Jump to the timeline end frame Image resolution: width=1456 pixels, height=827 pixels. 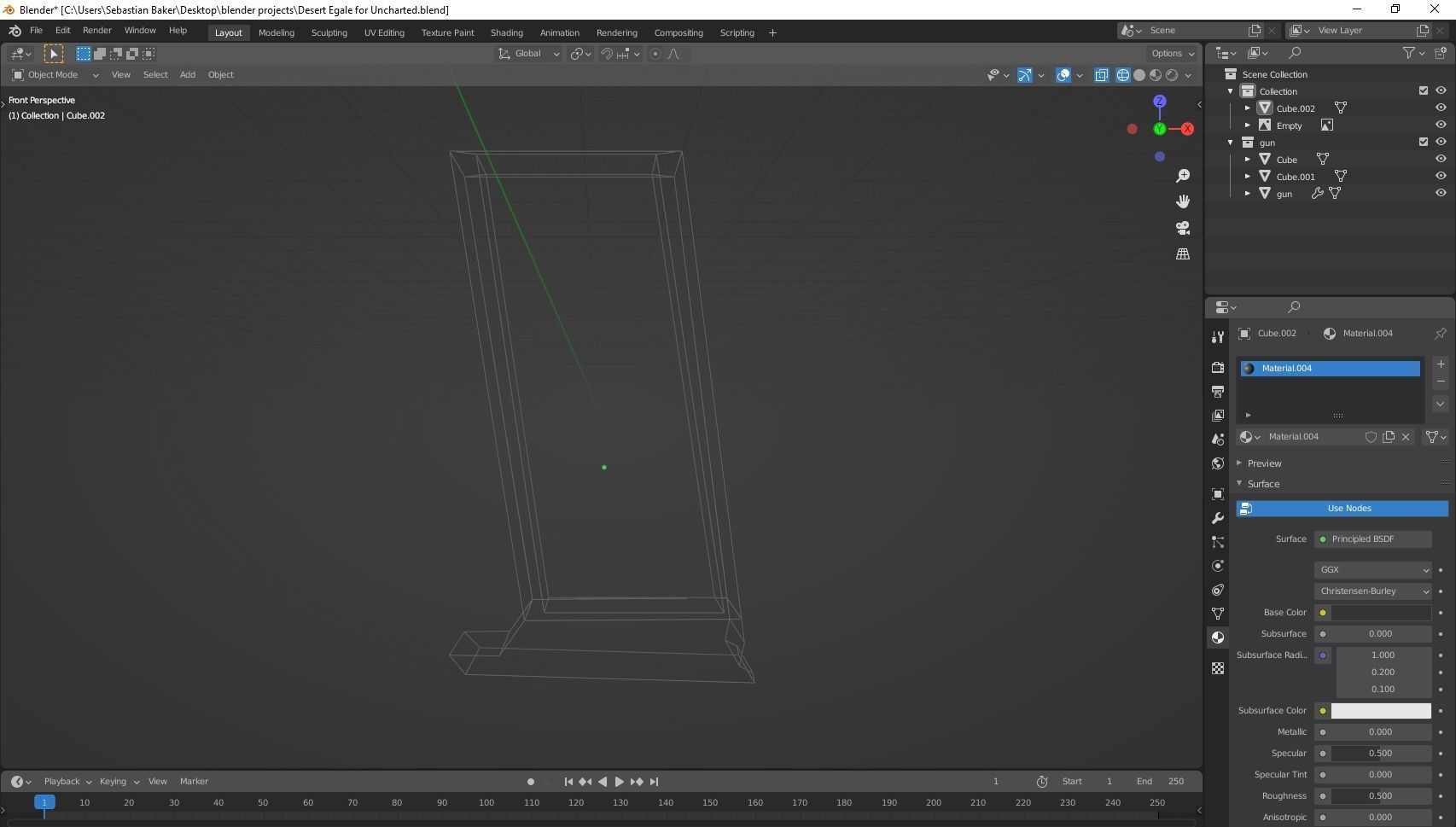coord(654,782)
